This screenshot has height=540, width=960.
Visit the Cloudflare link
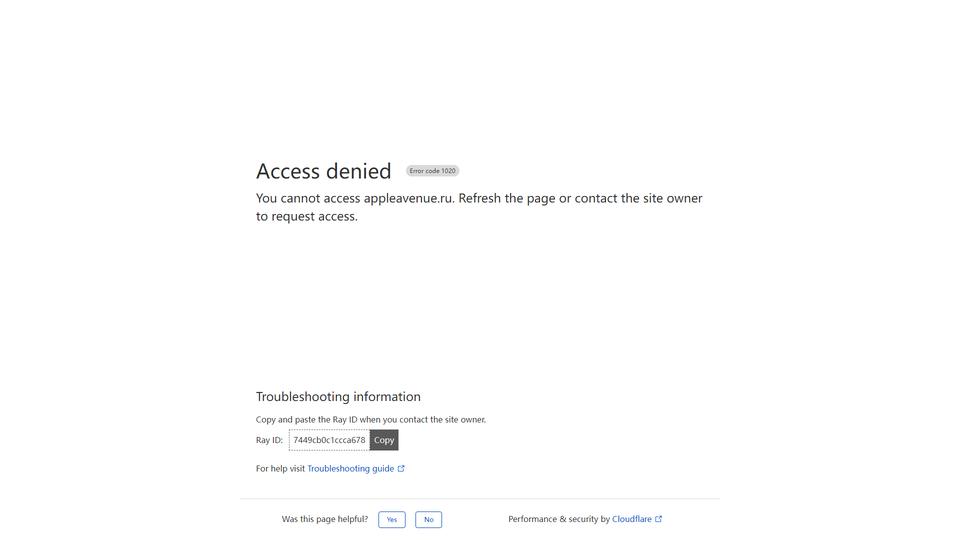632,519
